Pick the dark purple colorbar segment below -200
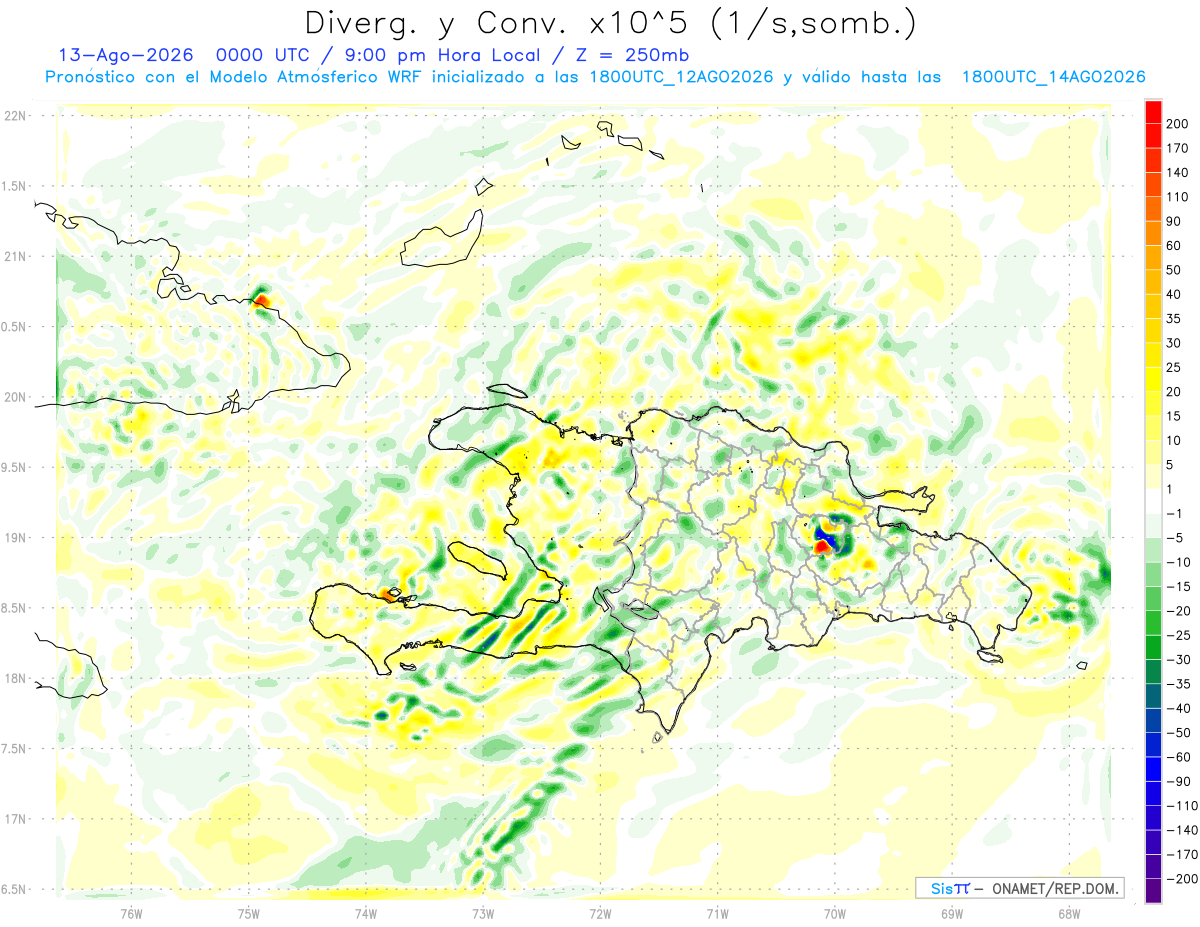The height and width of the screenshot is (927, 1200). [x=1153, y=891]
